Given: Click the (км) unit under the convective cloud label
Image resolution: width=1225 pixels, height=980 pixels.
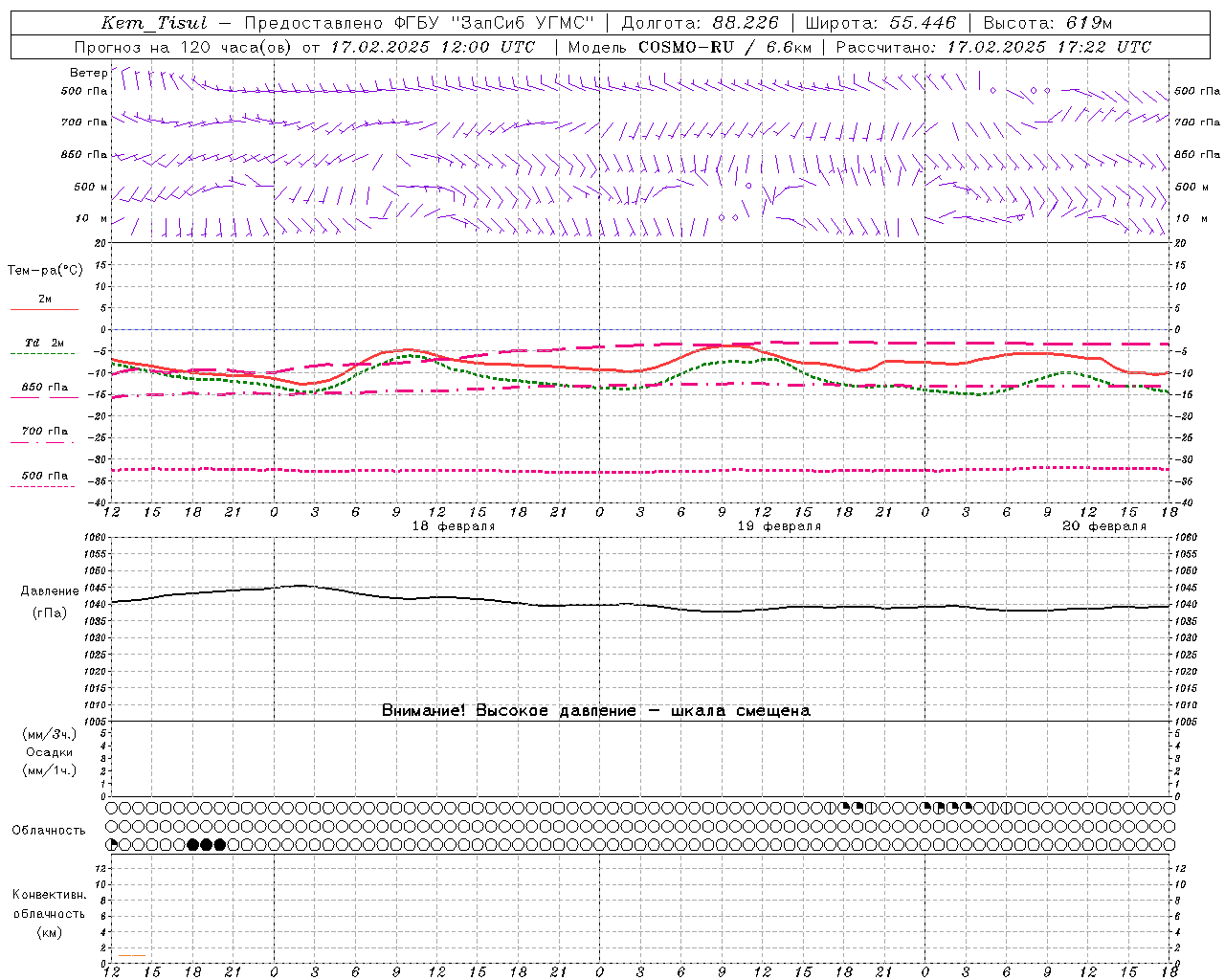Looking at the screenshot, I should [x=50, y=933].
